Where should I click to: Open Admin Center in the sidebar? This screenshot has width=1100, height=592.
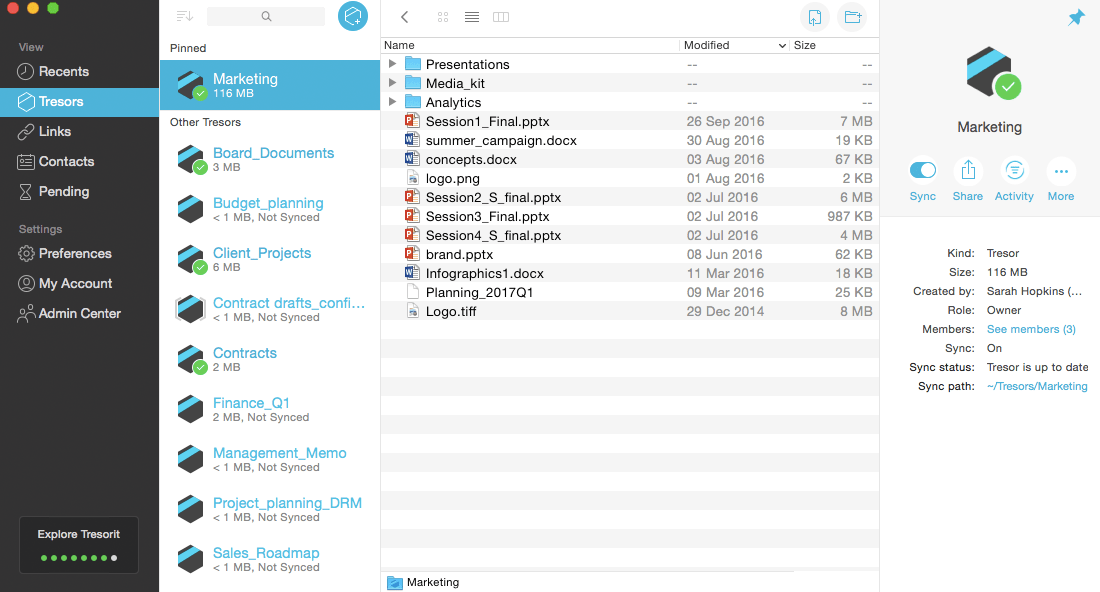(79, 314)
